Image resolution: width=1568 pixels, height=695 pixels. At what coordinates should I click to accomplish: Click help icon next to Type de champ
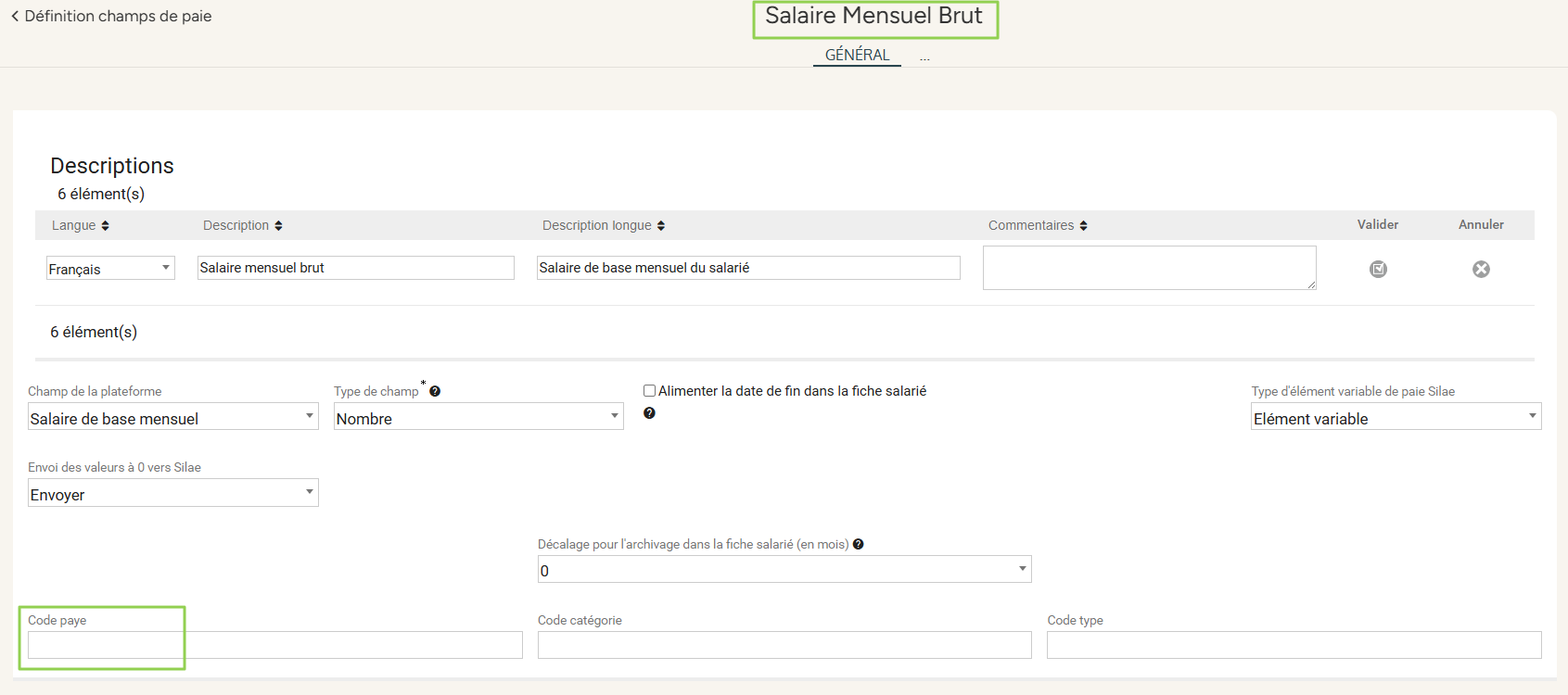(435, 391)
